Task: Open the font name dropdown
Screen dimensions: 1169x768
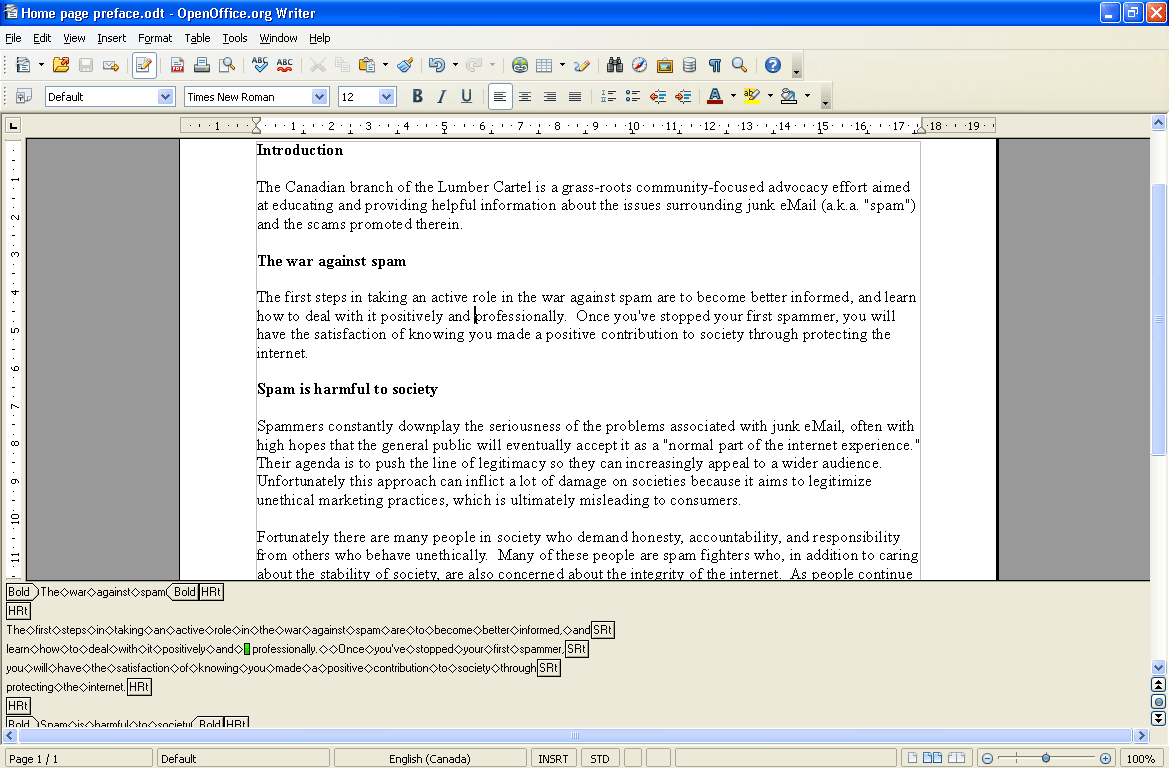Action: [319, 96]
